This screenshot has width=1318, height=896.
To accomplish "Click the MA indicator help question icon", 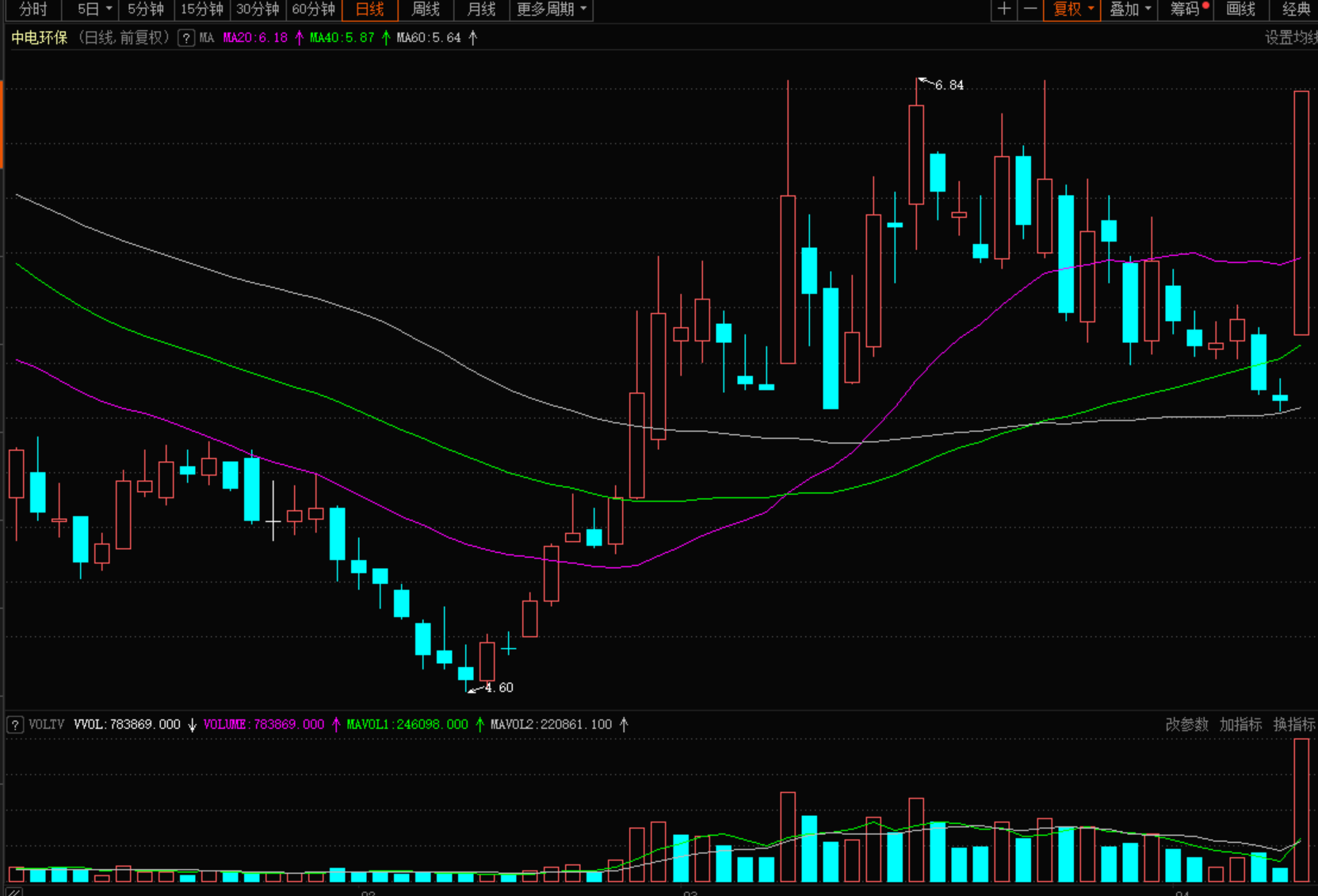I will pos(186,38).
